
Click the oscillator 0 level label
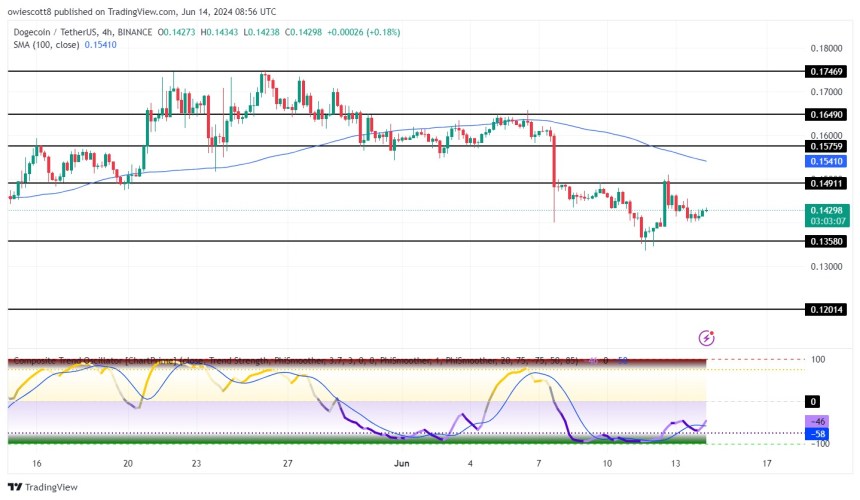[813, 402]
